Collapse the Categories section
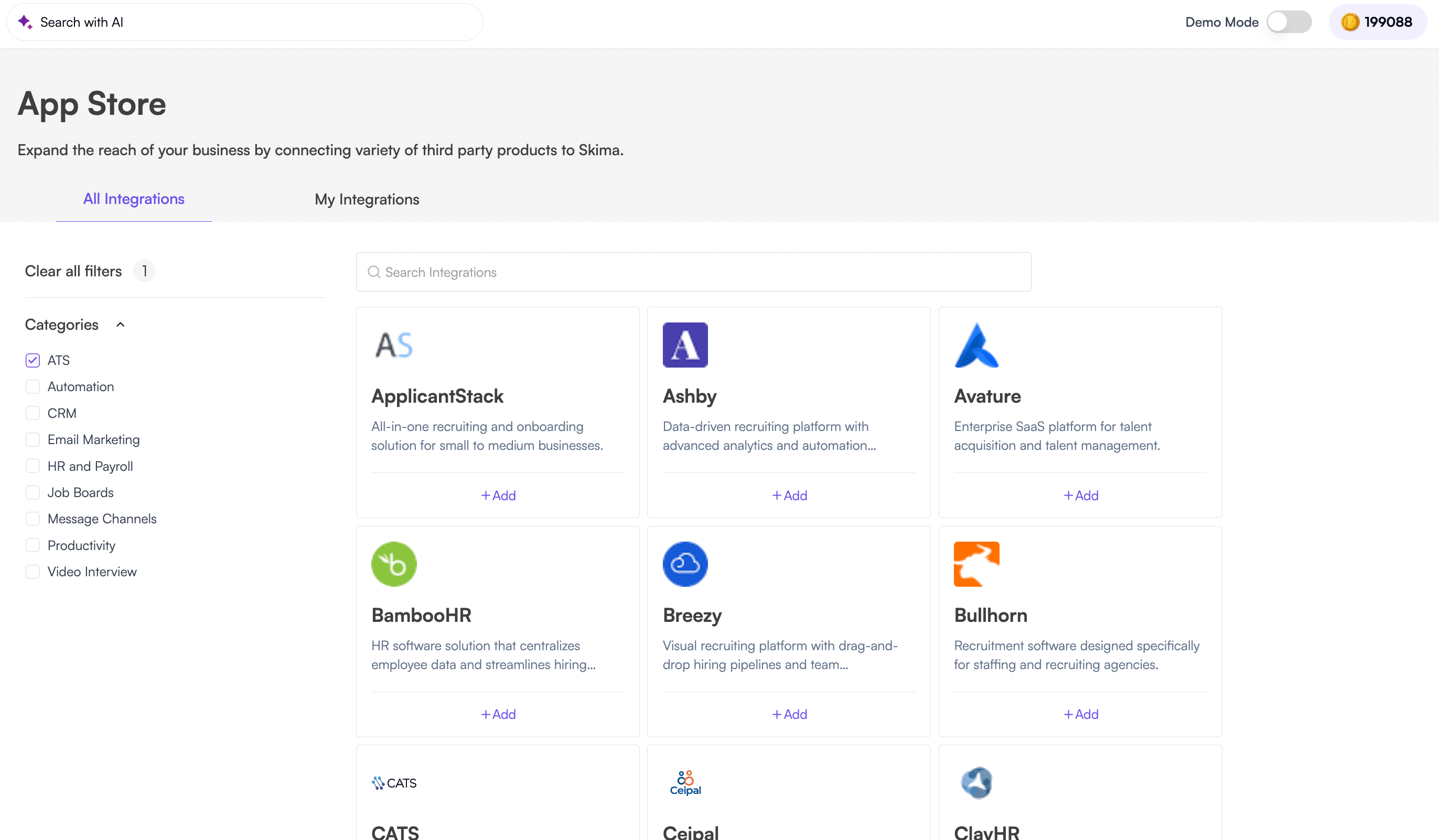Screen dimensions: 1439x840 point(121,324)
